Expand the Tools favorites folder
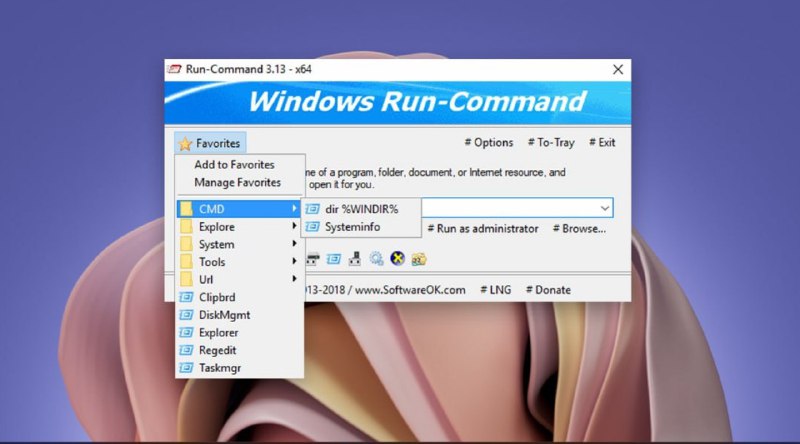 tap(238, 262)
